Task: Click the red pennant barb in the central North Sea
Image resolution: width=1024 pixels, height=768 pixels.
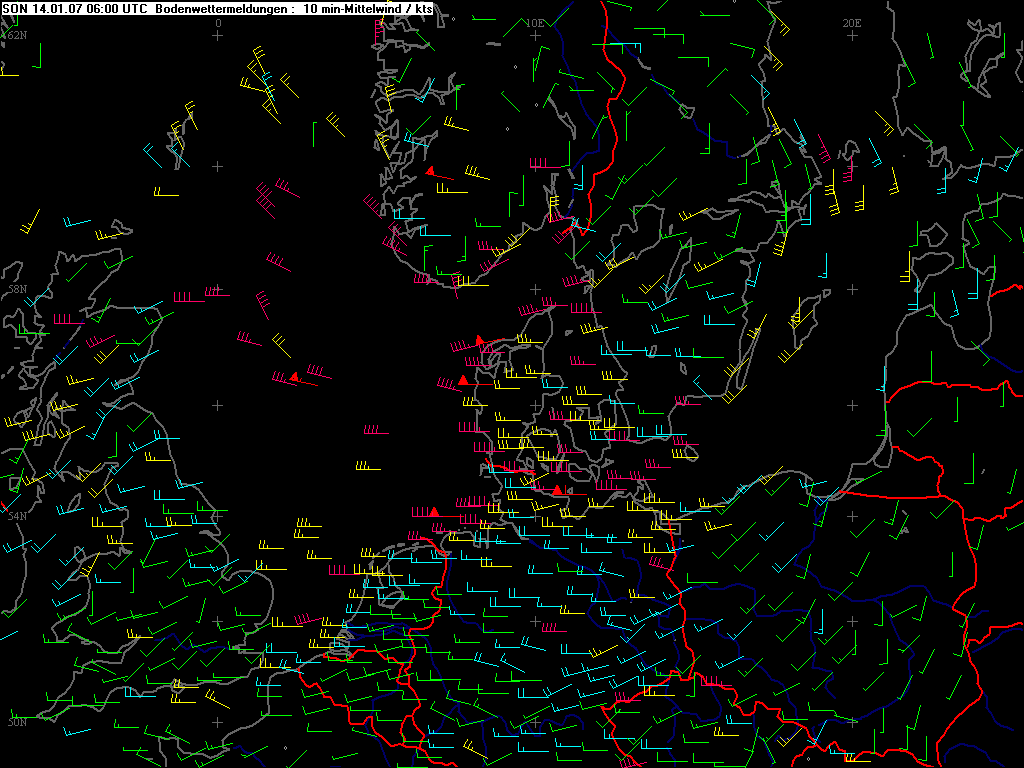Action: point(294,376)
